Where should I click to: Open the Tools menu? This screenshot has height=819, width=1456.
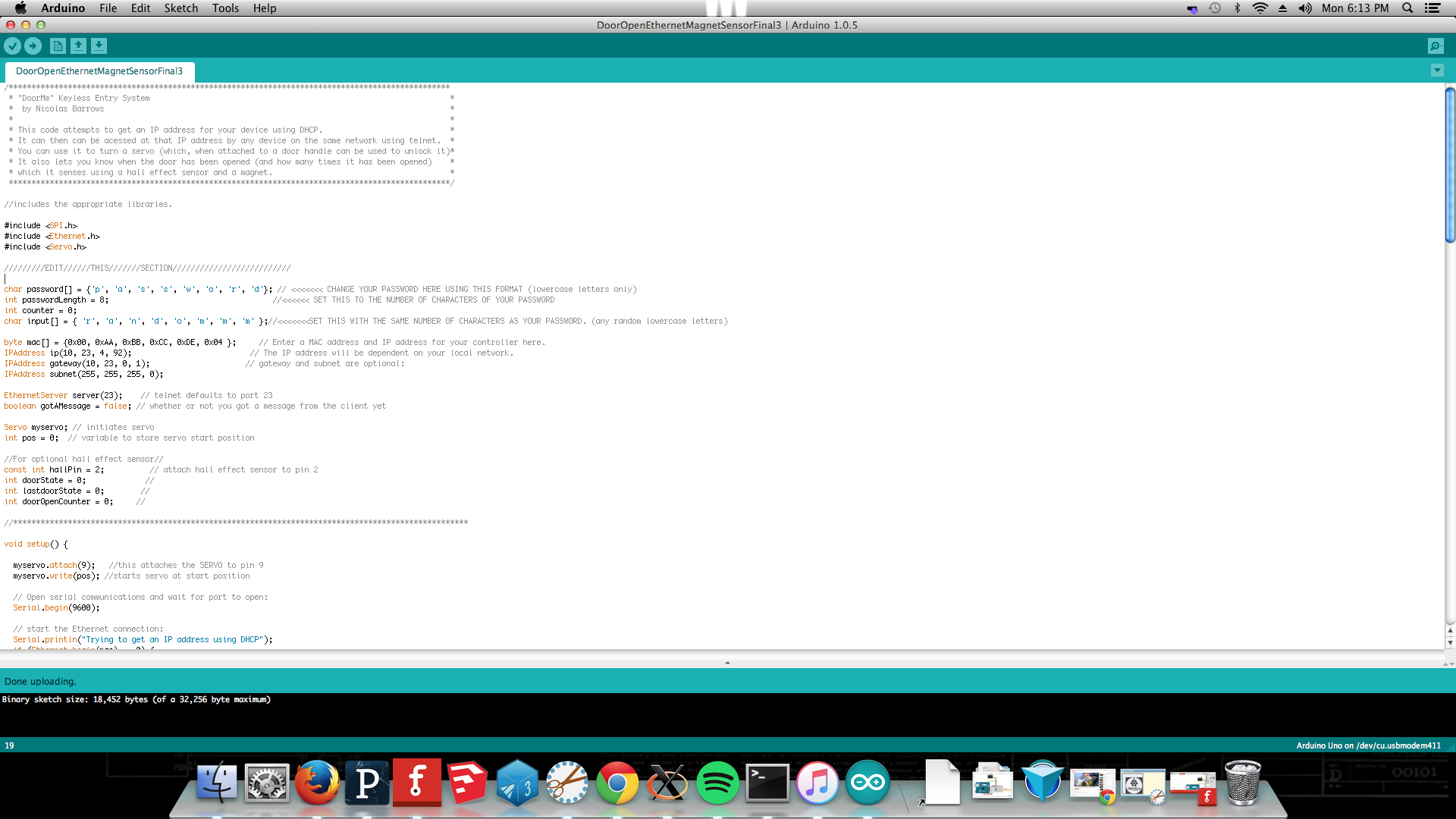(224, 8)
